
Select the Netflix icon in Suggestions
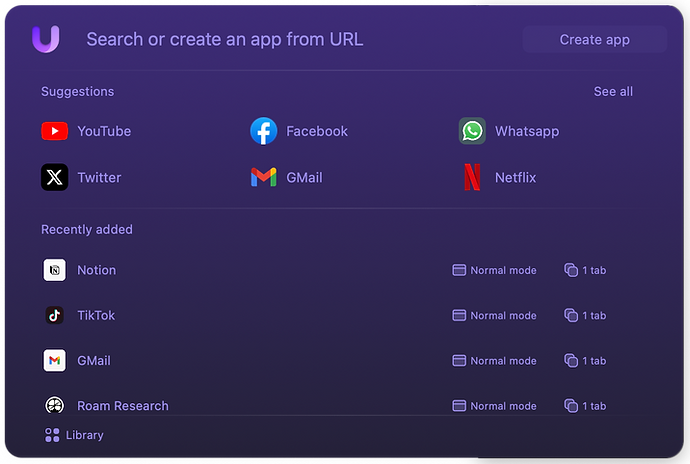tap(472, 177)
